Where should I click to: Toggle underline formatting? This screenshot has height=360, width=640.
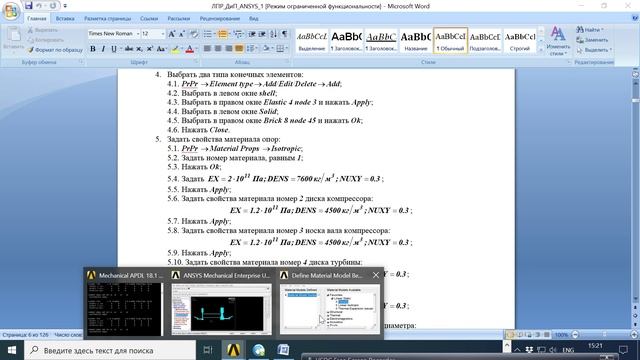coord(113,49)
